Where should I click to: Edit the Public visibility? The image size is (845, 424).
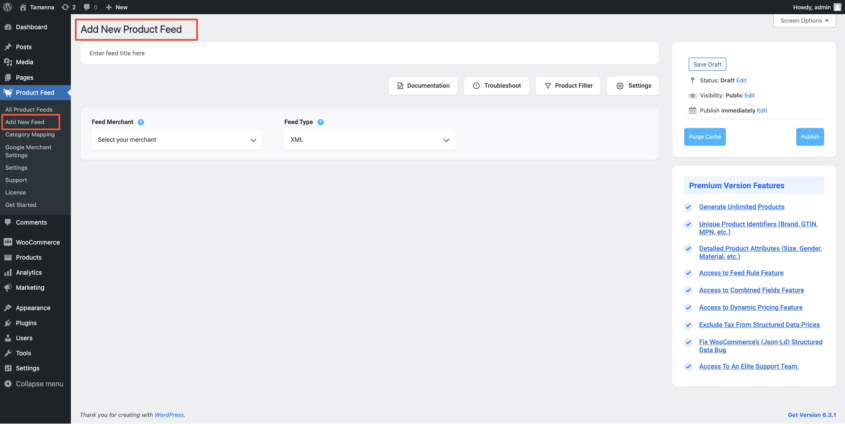pyautogui.click(x=750, y=95)
